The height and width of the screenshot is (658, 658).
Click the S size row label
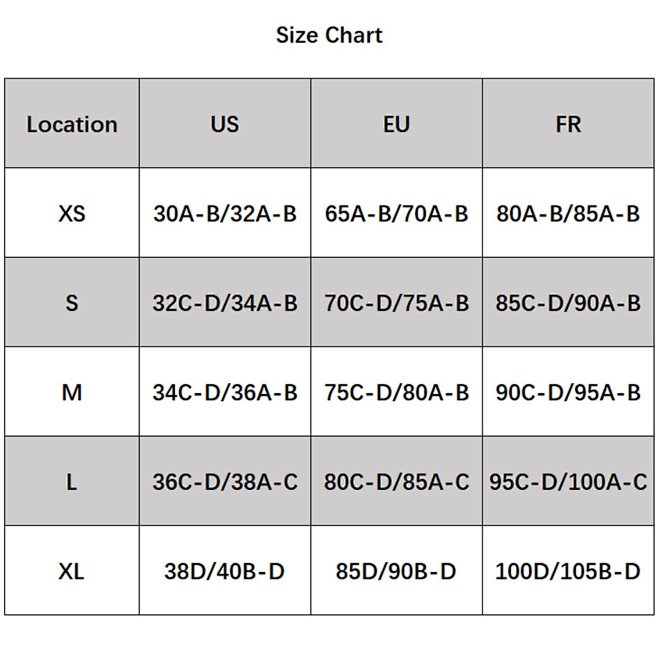(x=72, y=303)
